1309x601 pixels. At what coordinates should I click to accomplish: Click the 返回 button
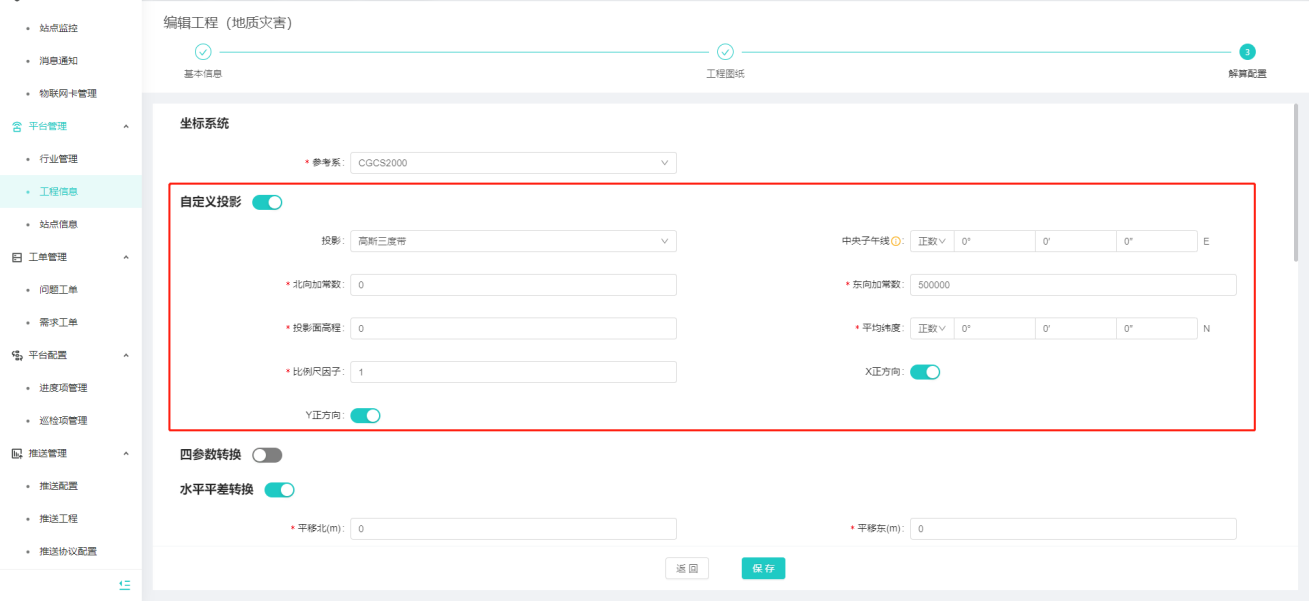click(686, 568)
